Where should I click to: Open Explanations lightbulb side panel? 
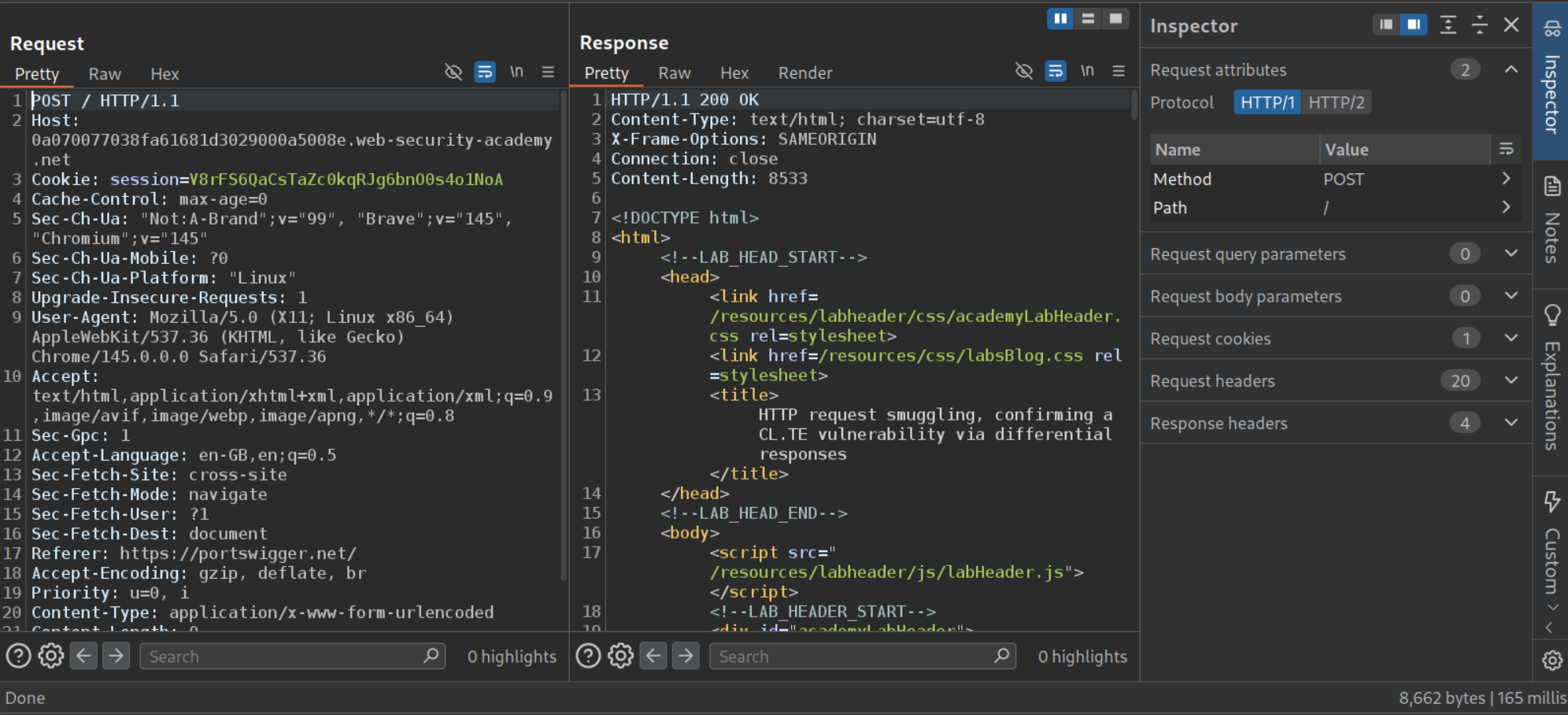tap(1551, 315)
